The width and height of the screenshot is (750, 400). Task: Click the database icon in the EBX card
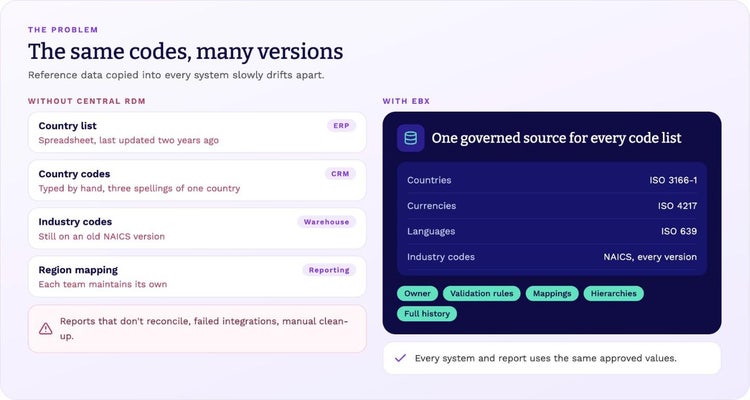[410, 138]
